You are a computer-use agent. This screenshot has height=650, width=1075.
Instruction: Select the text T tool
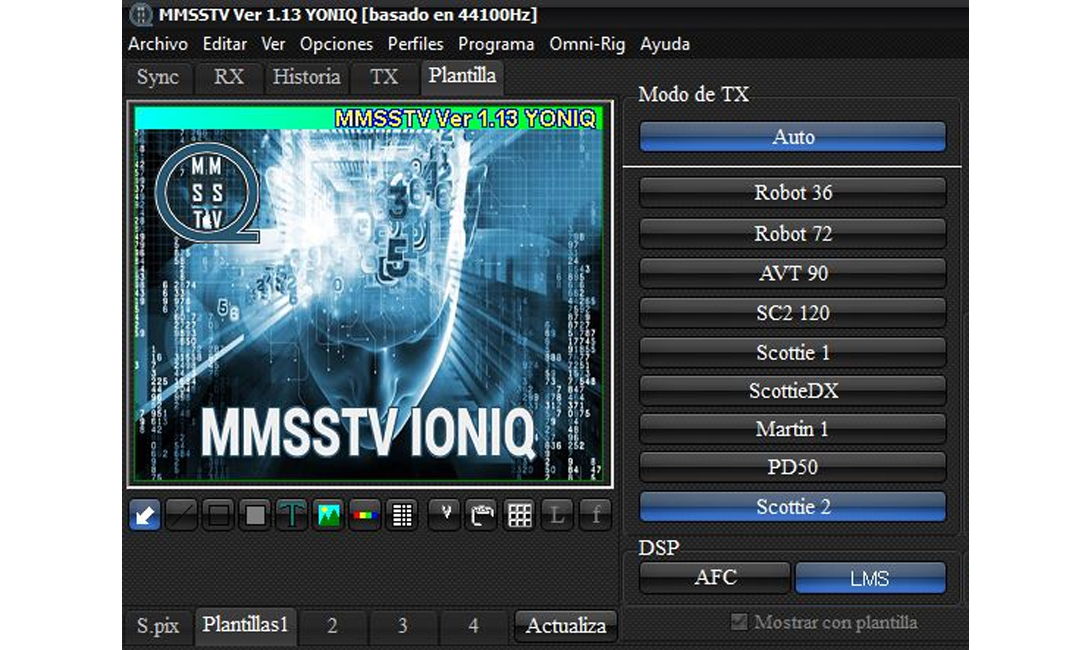click(x=291, y=515)
